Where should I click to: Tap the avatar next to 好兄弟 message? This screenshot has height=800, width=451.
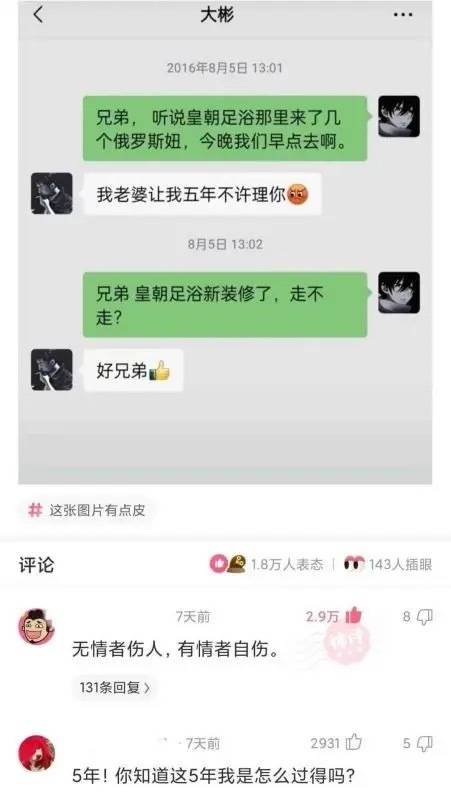click(52, 369)
